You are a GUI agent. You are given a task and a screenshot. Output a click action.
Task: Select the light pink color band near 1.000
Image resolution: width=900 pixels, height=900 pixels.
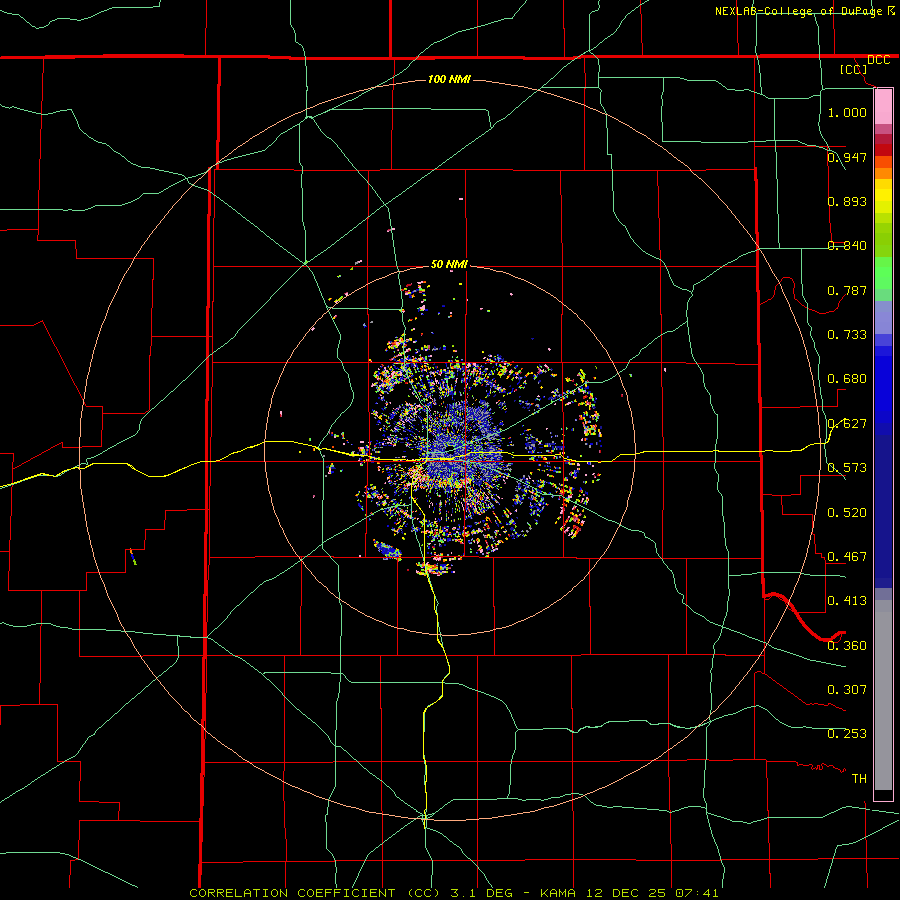(x=883, y=107)
